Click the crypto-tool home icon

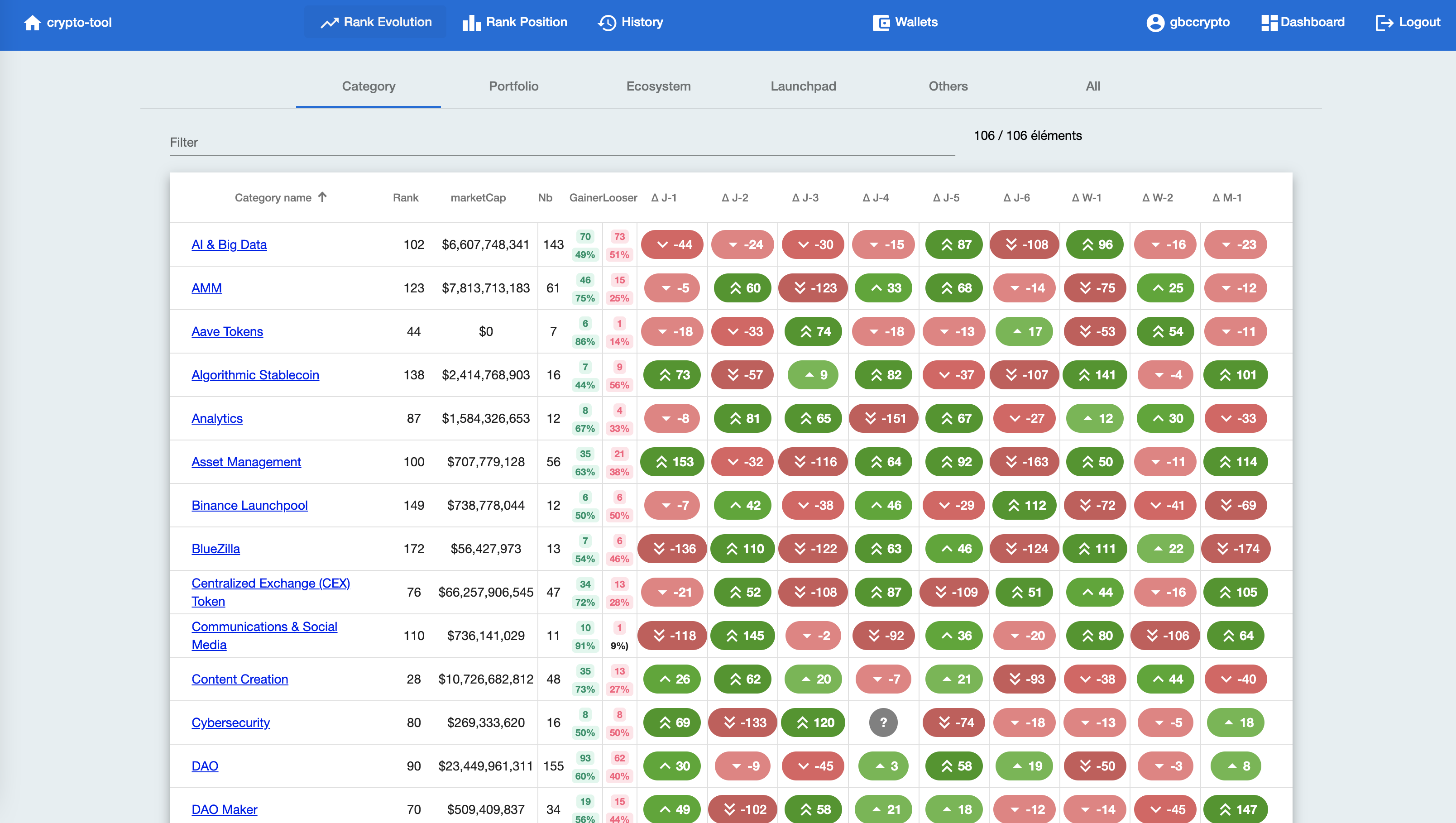coord(32,23)
